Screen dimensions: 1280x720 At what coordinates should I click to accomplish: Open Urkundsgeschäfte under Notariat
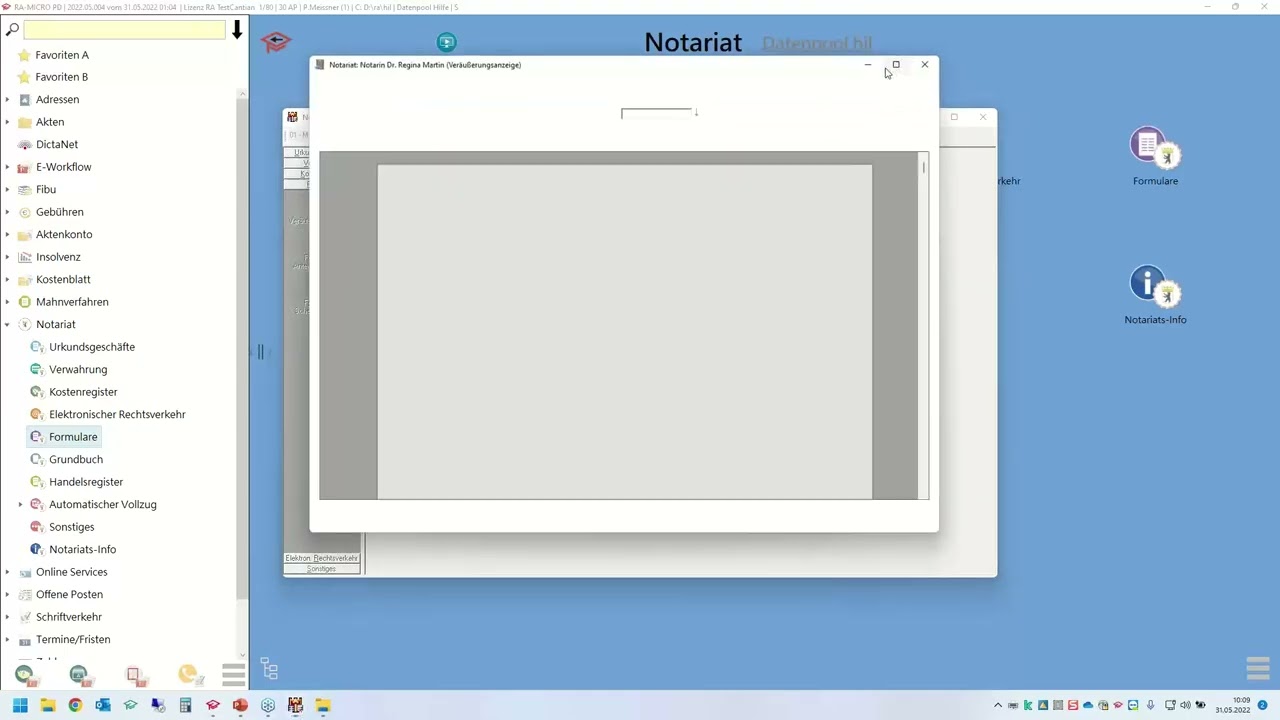coord(92,347)
